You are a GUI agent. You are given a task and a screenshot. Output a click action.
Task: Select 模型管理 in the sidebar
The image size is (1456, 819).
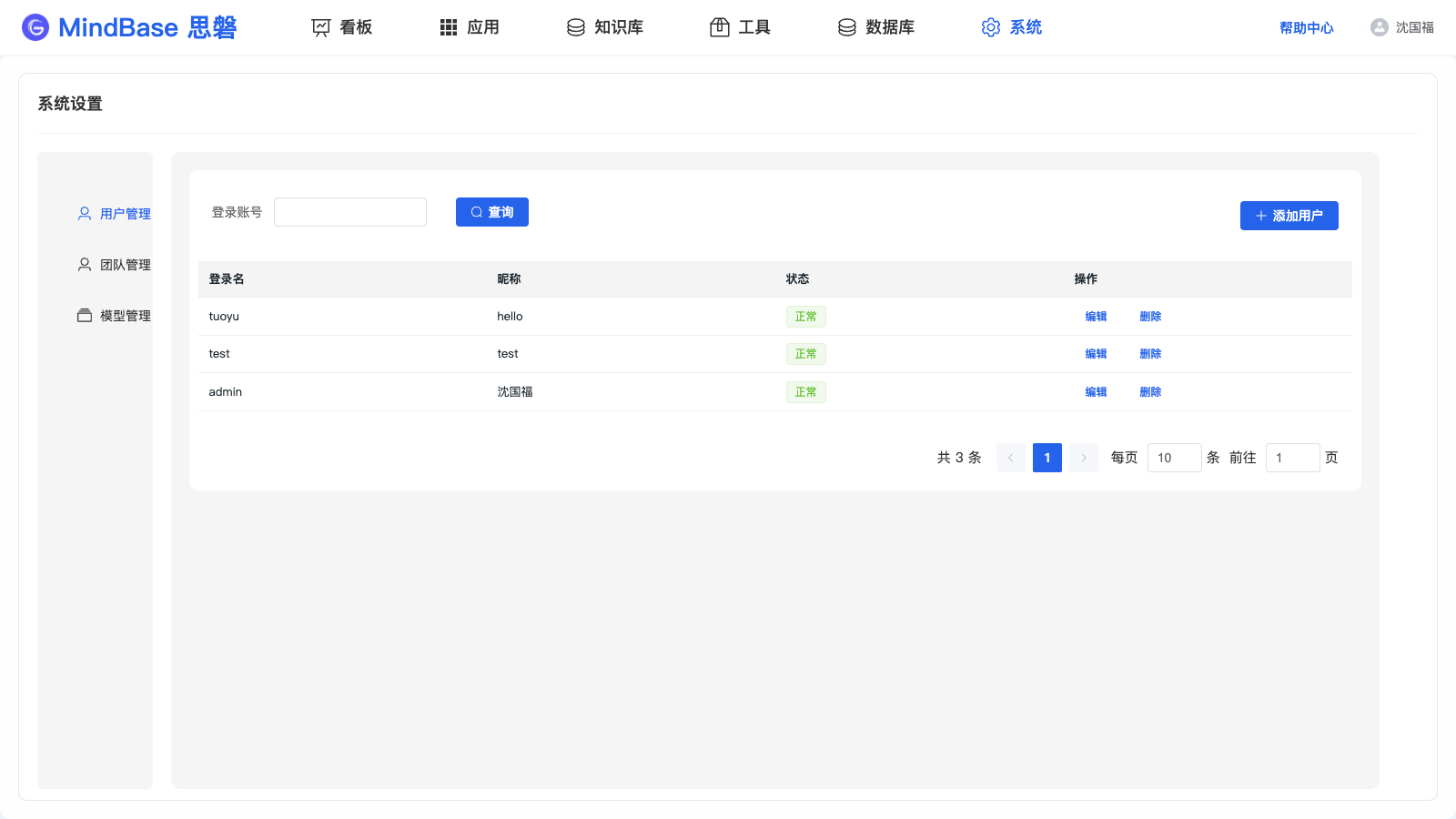(115, 316)
